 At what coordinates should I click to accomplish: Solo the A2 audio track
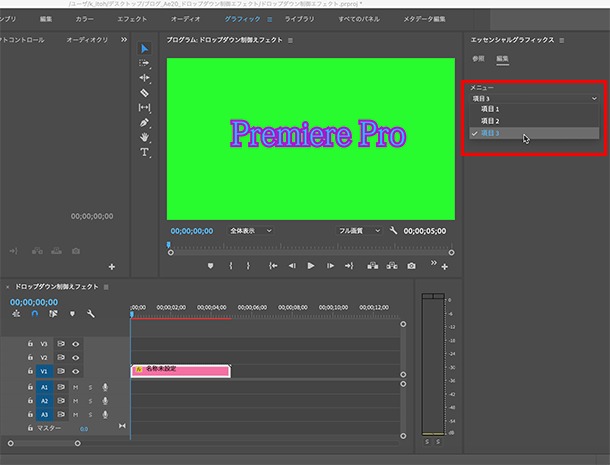click(x=90, y=401)
